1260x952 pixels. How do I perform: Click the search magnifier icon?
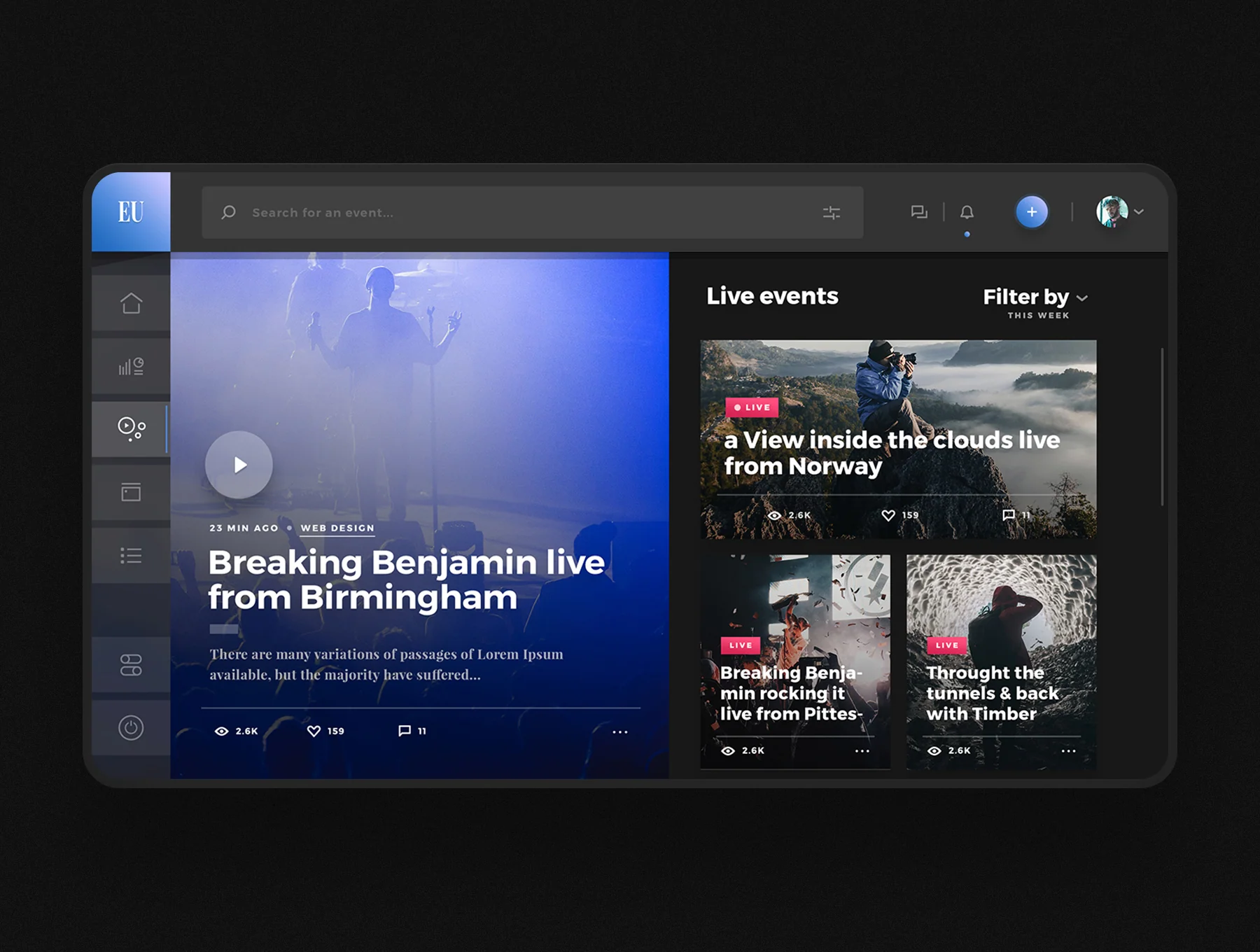point(228,212)
